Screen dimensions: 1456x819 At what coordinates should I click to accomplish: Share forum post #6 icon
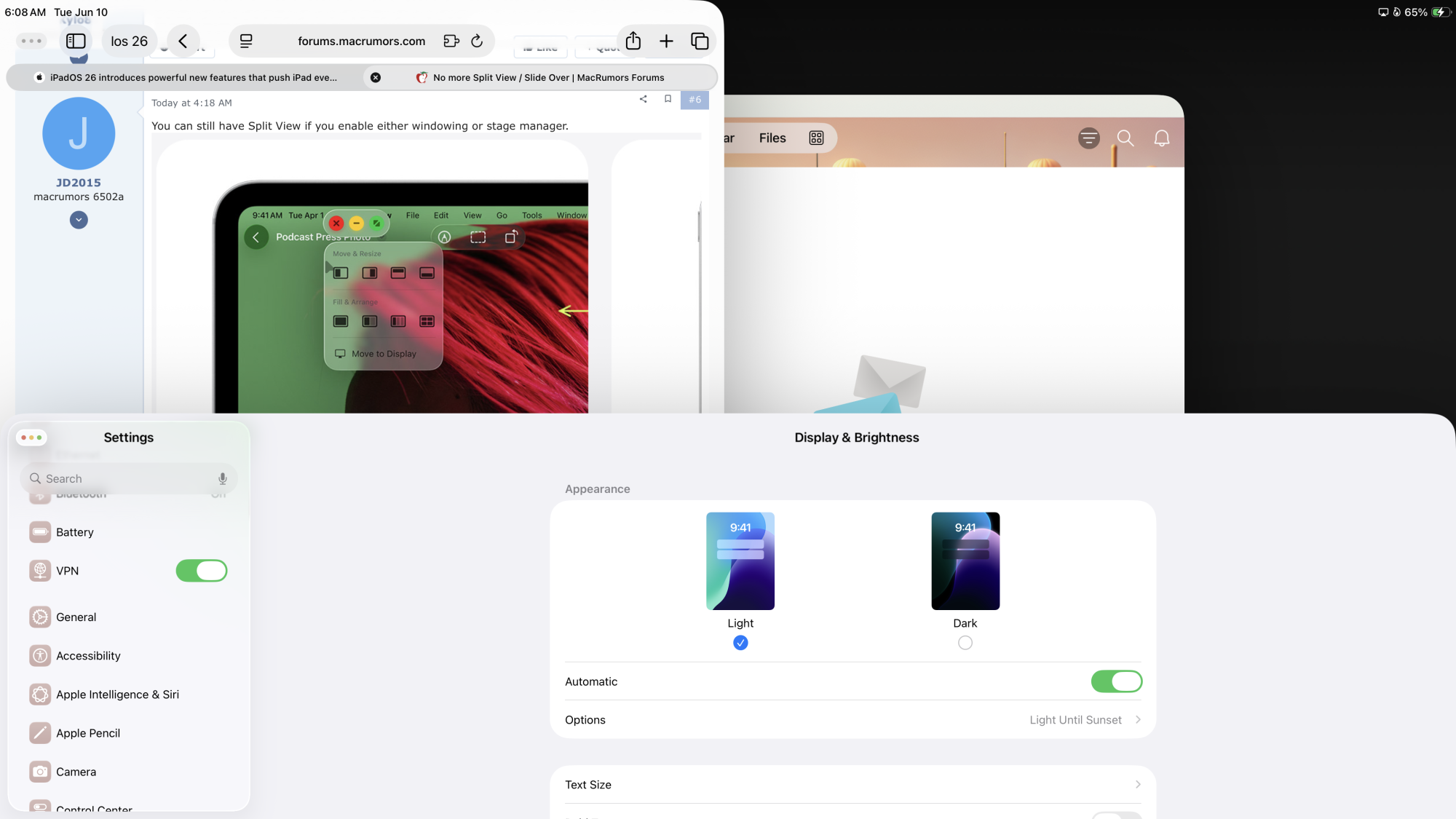click(x=643, y=99)
